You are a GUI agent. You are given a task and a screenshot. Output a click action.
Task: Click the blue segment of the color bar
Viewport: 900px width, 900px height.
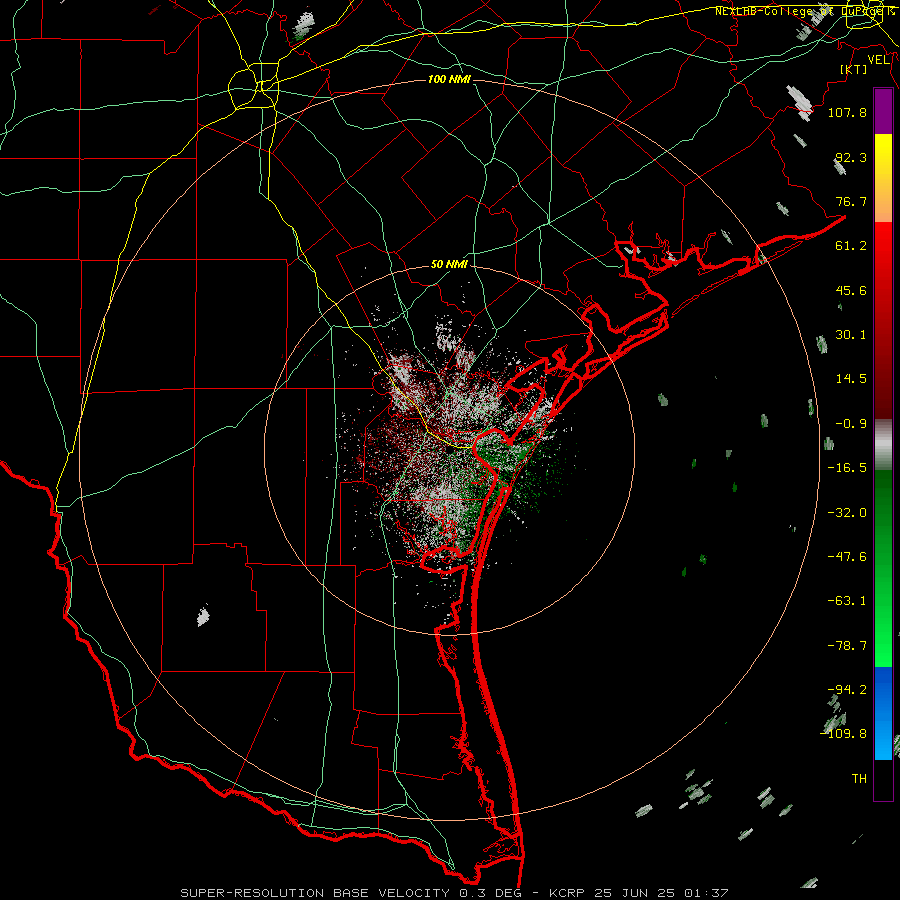[x=883, y=713]
